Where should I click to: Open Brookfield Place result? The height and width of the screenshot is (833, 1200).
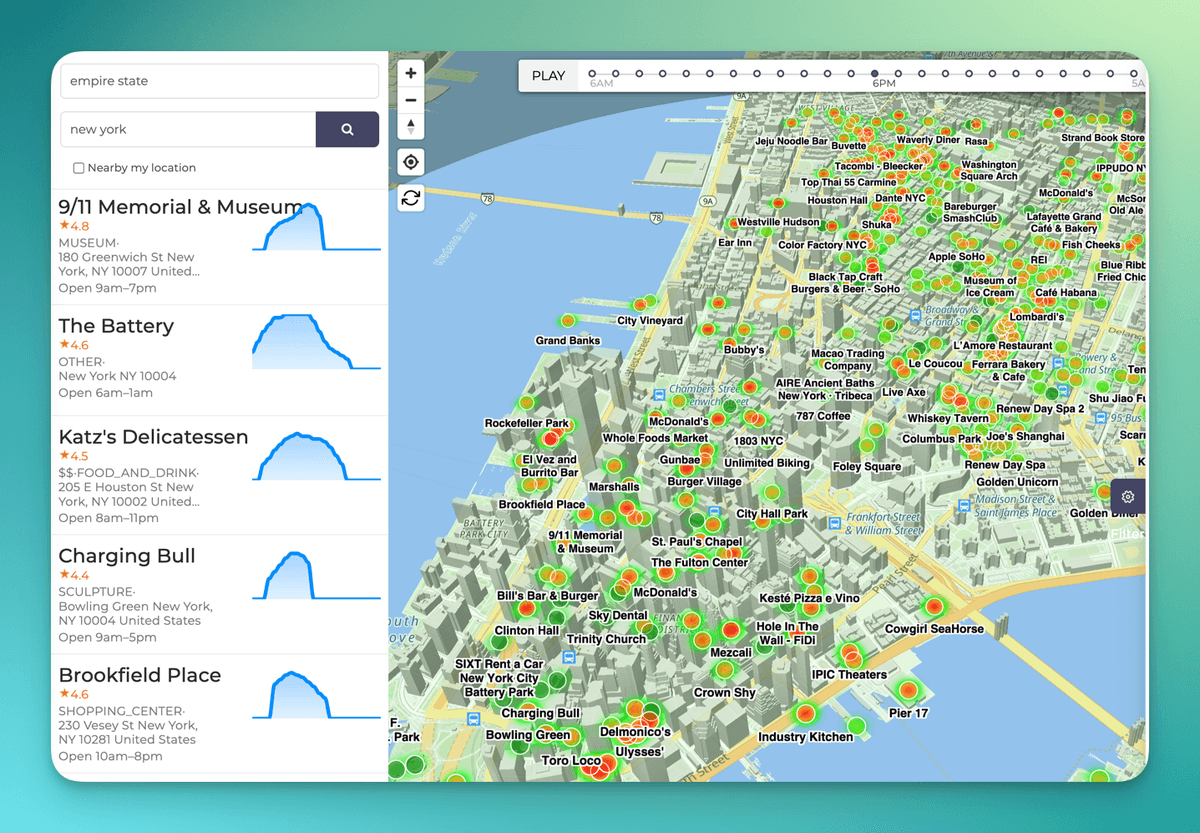click(219, 714)
